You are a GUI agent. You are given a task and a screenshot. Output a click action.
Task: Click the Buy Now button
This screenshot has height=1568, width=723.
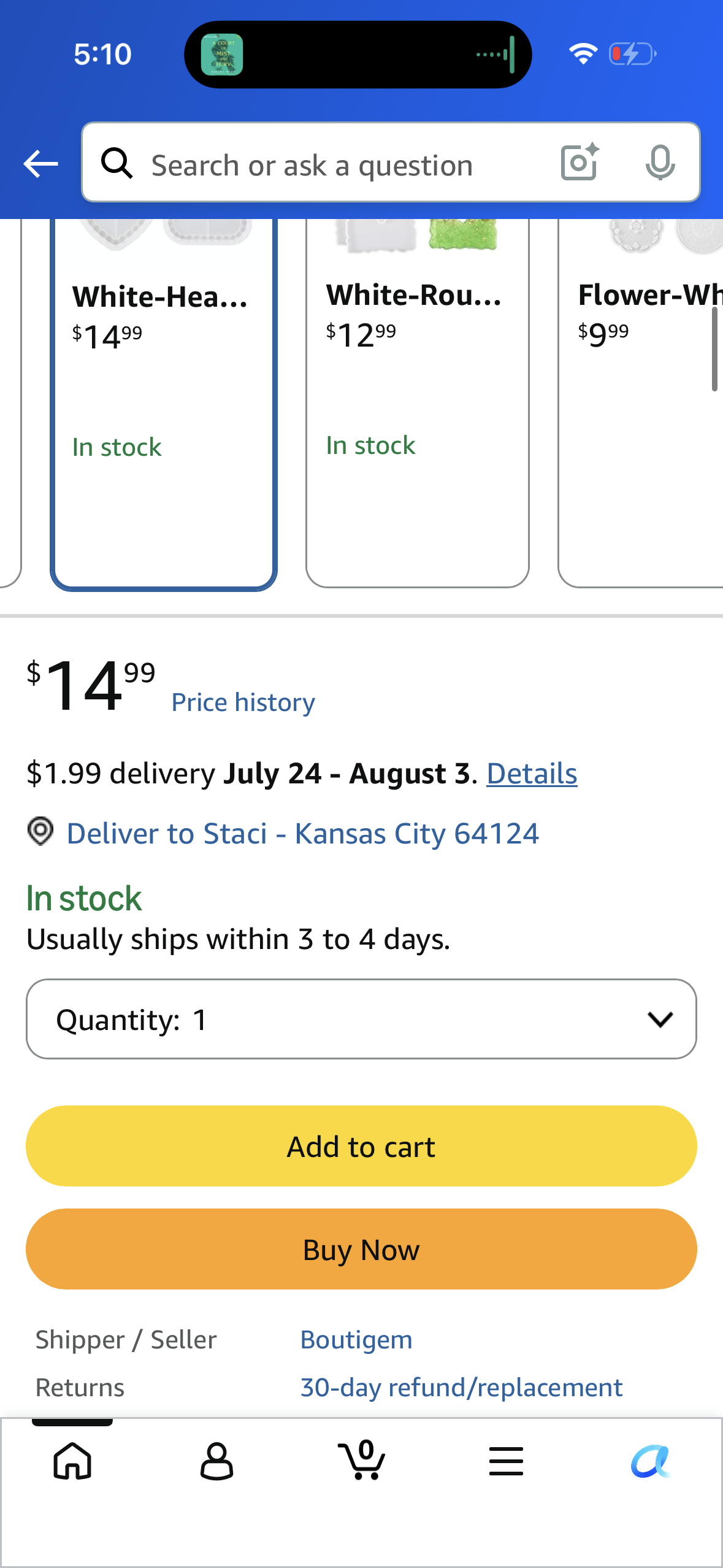click(361, 1249)
